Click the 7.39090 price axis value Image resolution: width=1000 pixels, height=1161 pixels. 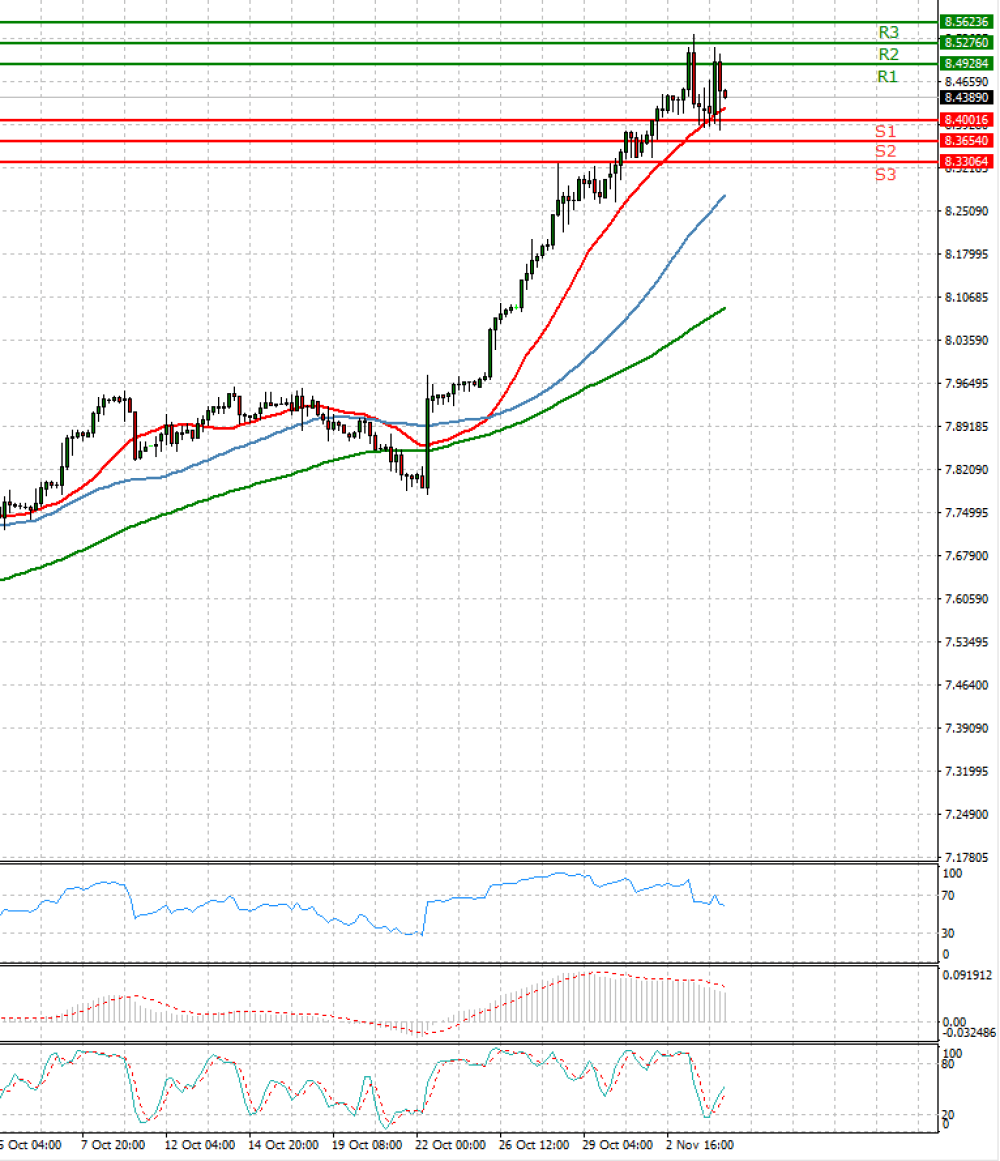(x=966, y=728)
